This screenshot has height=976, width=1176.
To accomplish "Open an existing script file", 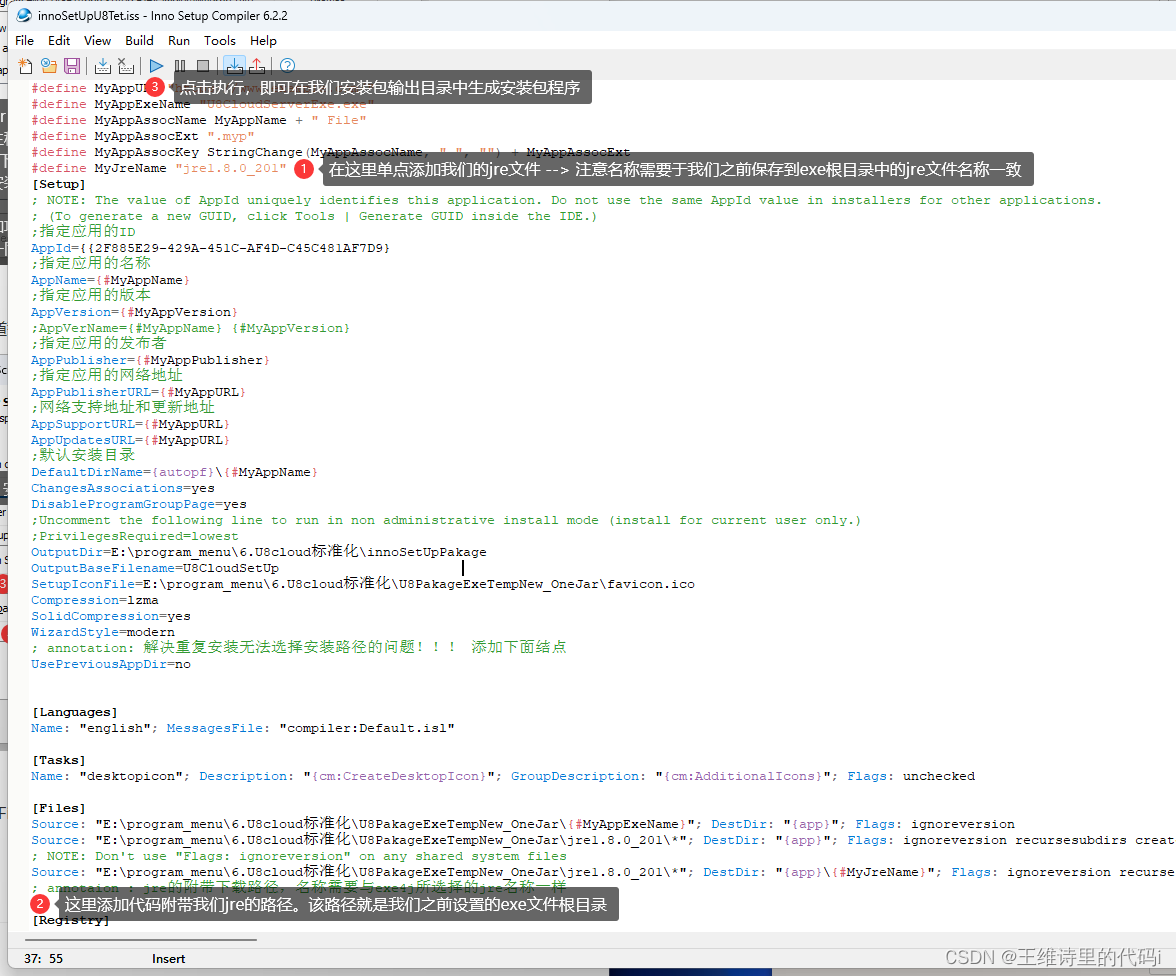I will pyautogui.click(x=49, y=66).
